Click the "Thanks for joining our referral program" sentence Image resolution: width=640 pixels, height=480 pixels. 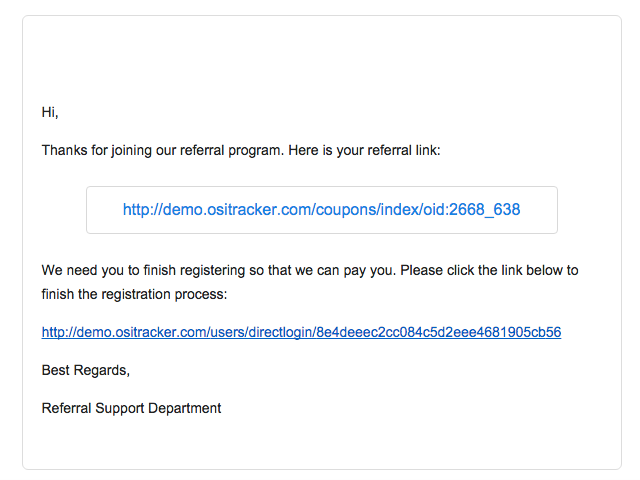tap(162, 151)
